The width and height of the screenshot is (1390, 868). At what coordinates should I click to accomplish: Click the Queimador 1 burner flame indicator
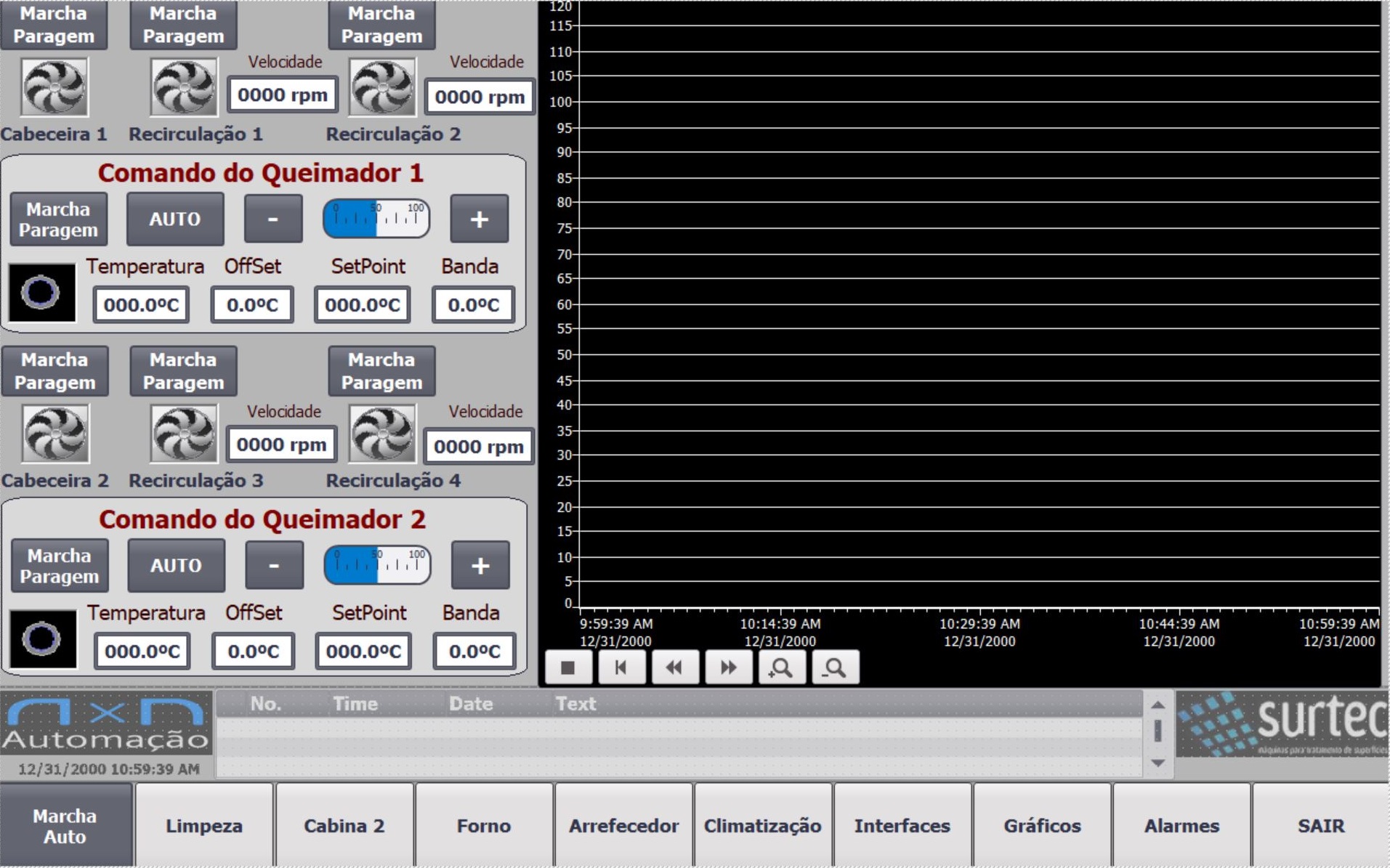(x=41, y=293)
